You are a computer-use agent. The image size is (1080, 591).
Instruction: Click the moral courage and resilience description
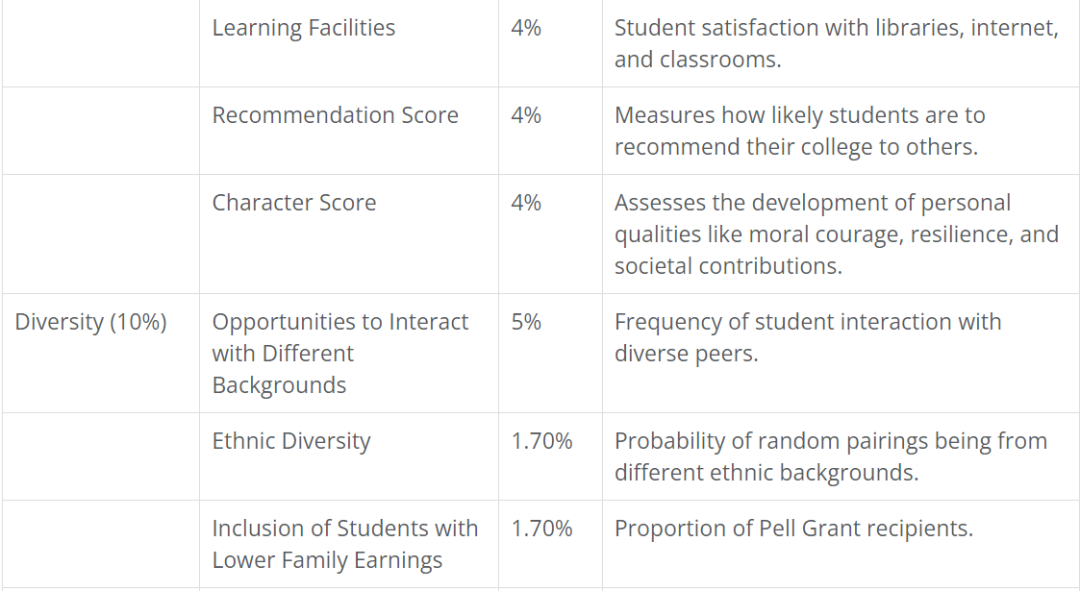[x=836, y=234]
